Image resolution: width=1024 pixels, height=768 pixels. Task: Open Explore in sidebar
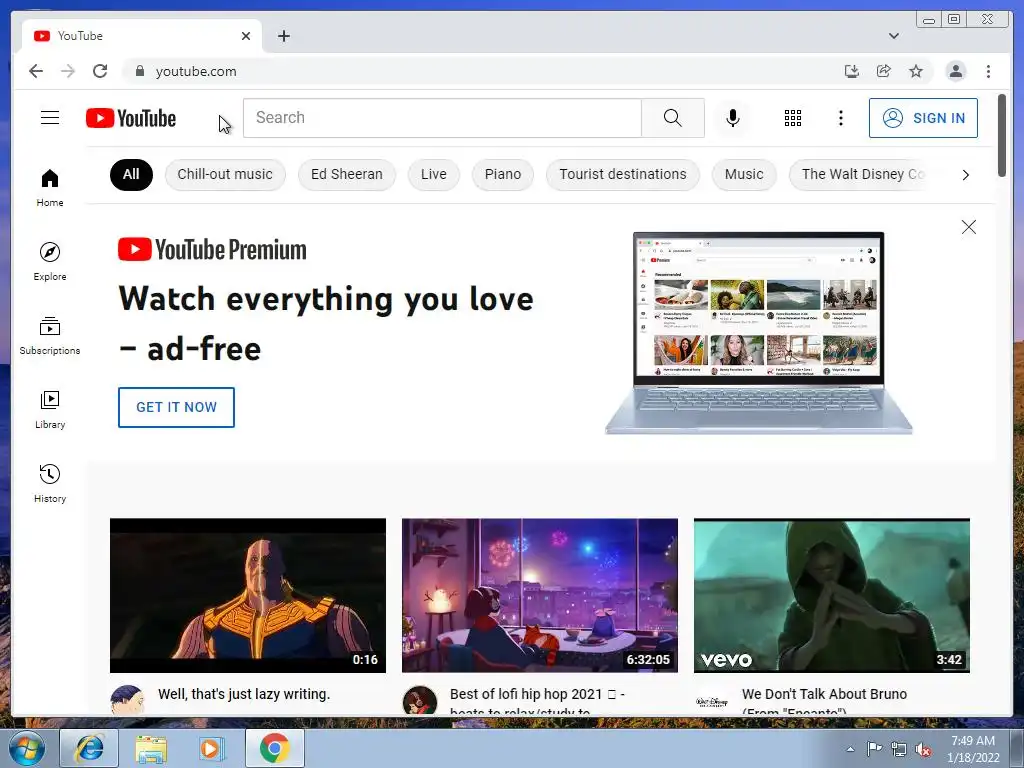pyautogui.click(x=50, y=261)
